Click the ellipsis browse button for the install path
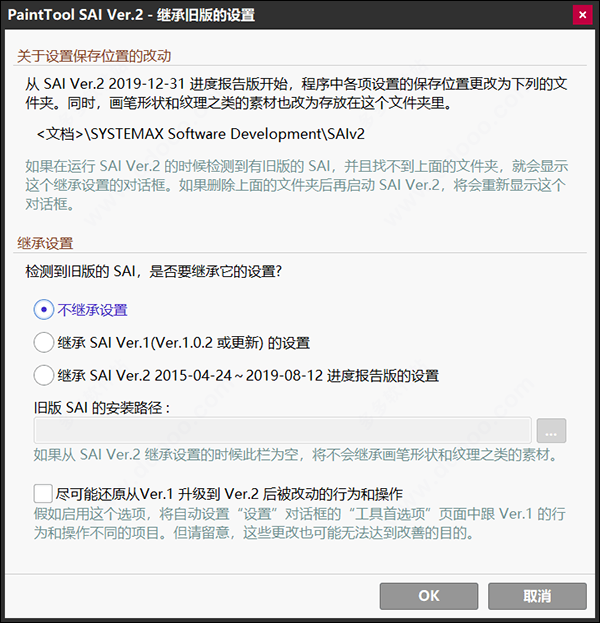 (551, 430)
